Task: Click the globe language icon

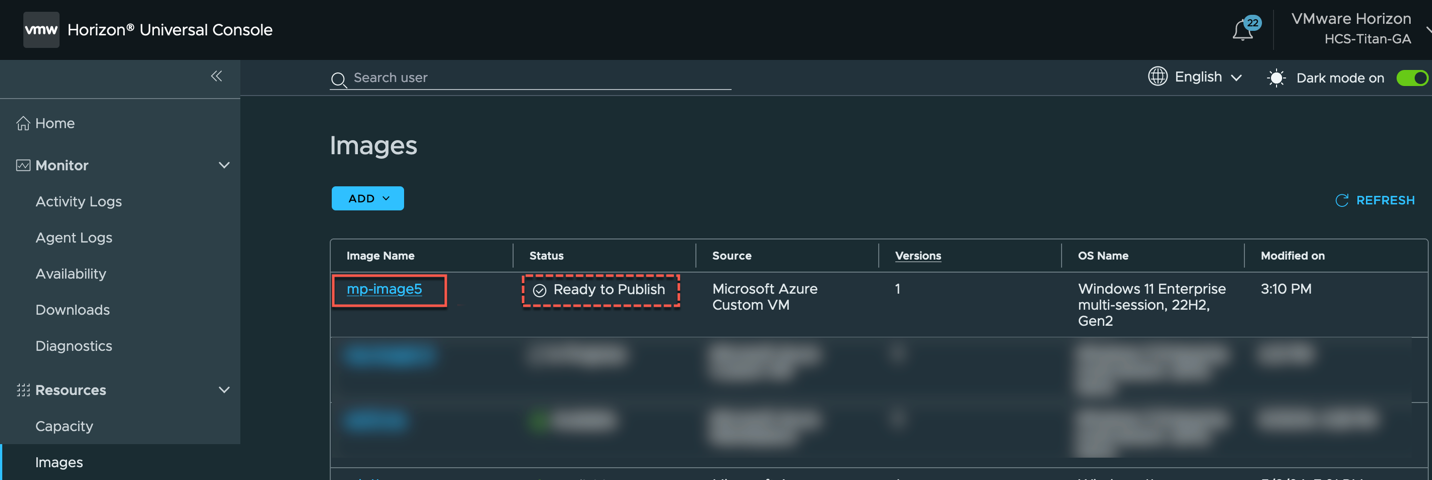Action: click(x=1158, y=76)
